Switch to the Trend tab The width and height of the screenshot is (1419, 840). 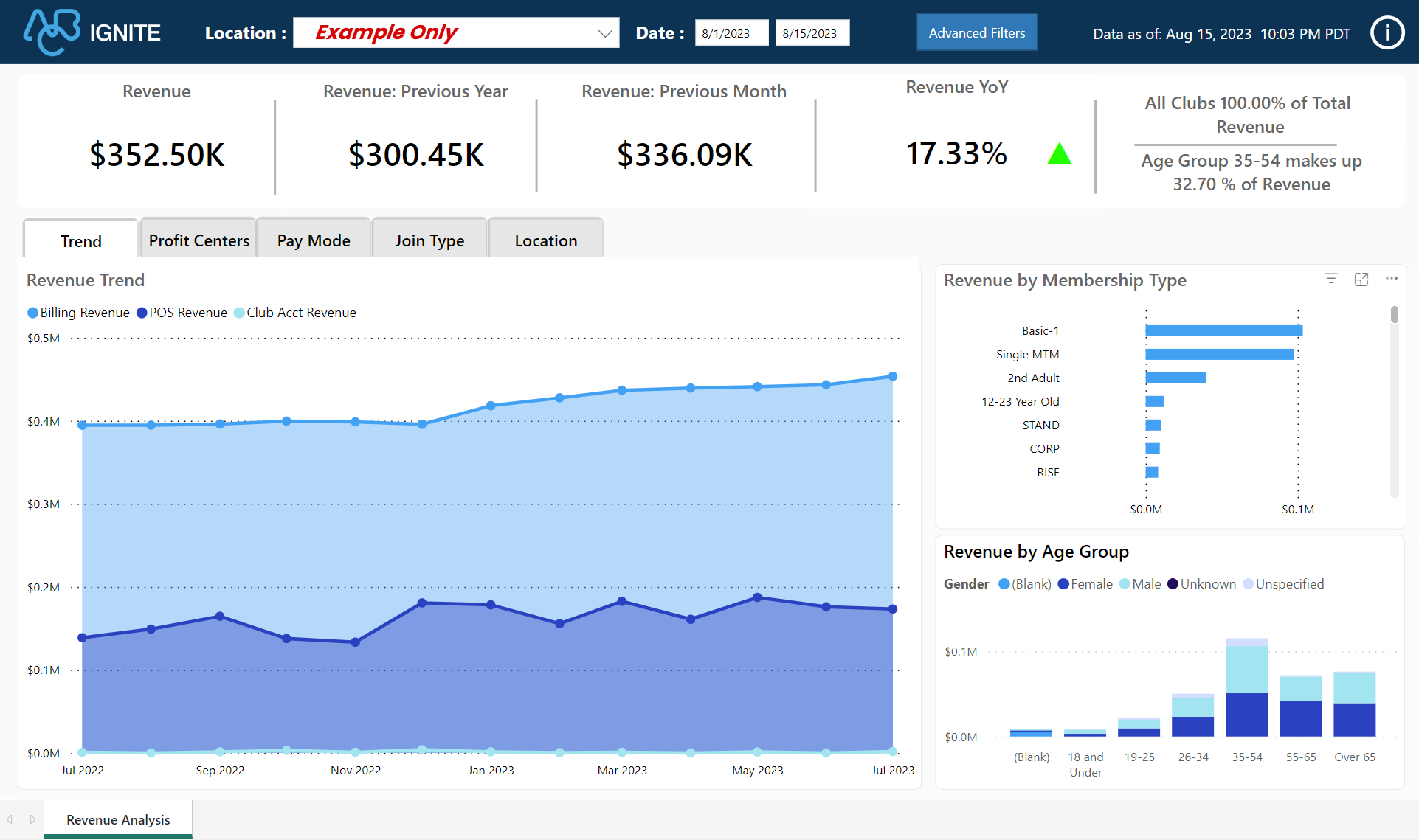pyautogui.click(x=81, y=239)
